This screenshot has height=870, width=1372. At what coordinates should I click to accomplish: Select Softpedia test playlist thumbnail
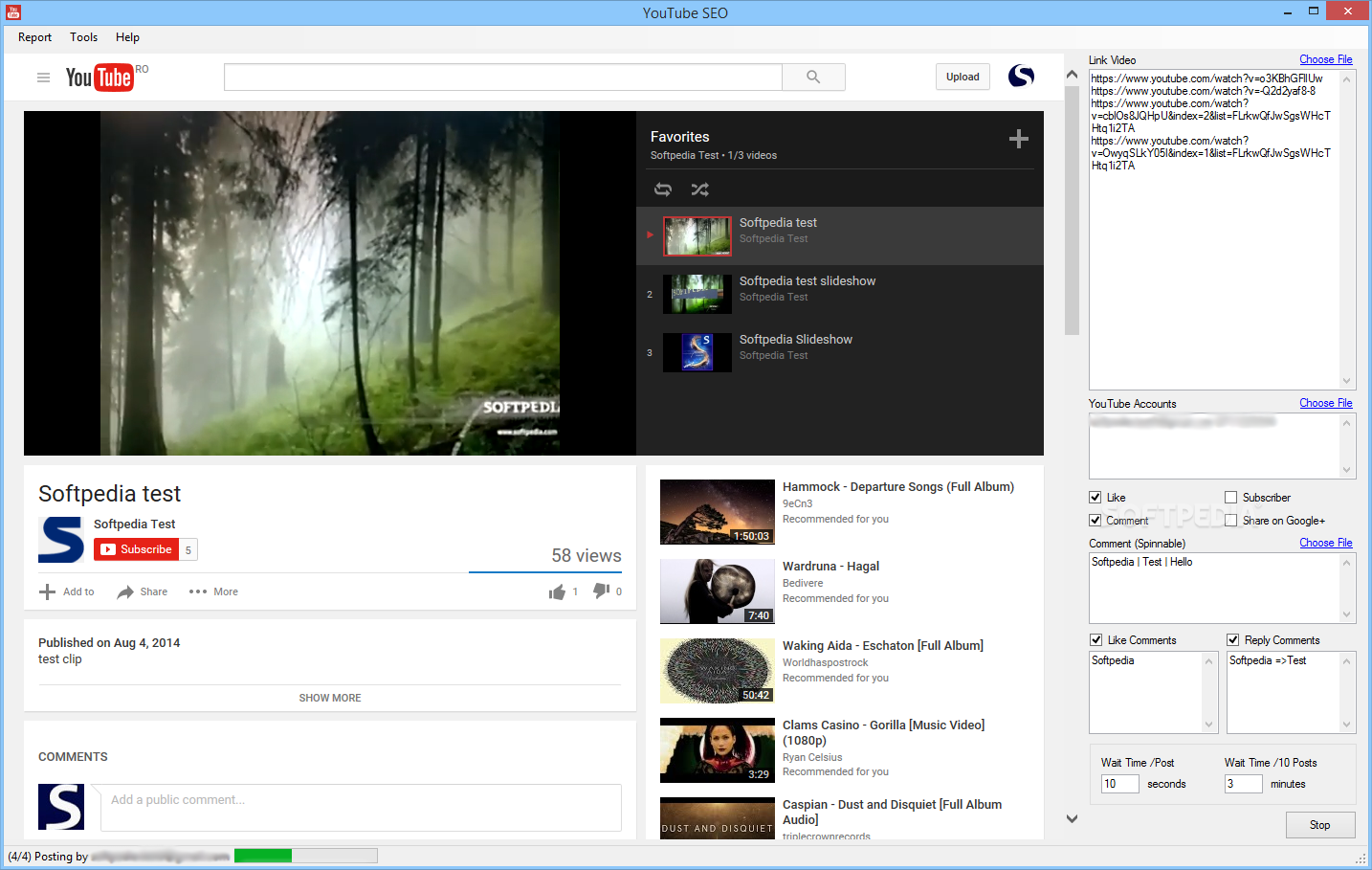tap(697, 235)
